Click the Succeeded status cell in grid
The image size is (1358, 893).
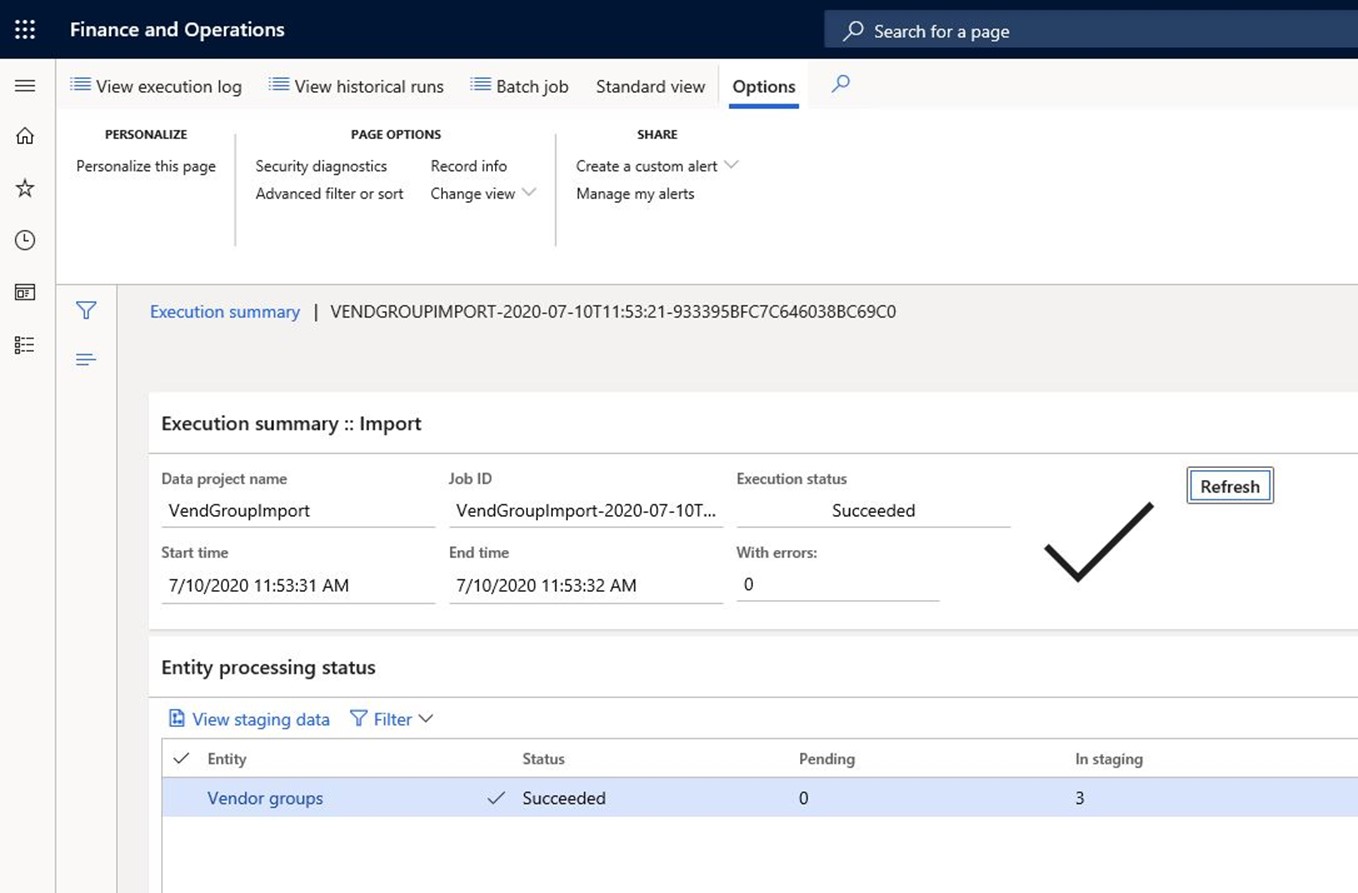pos(564,798)
